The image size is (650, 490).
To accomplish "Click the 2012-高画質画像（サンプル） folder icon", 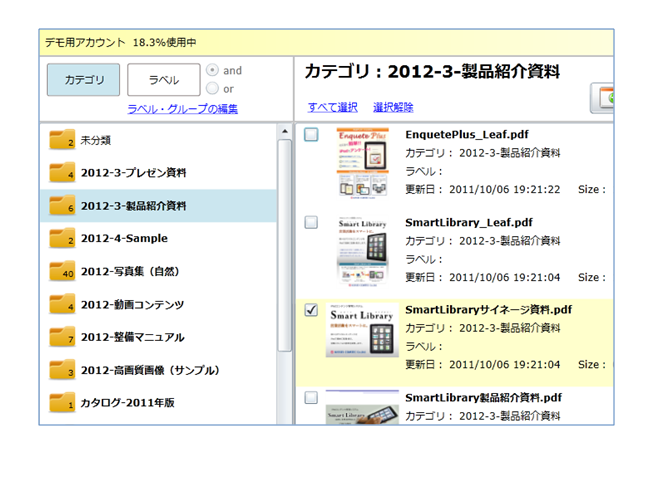I will click(x=62, y=370).
